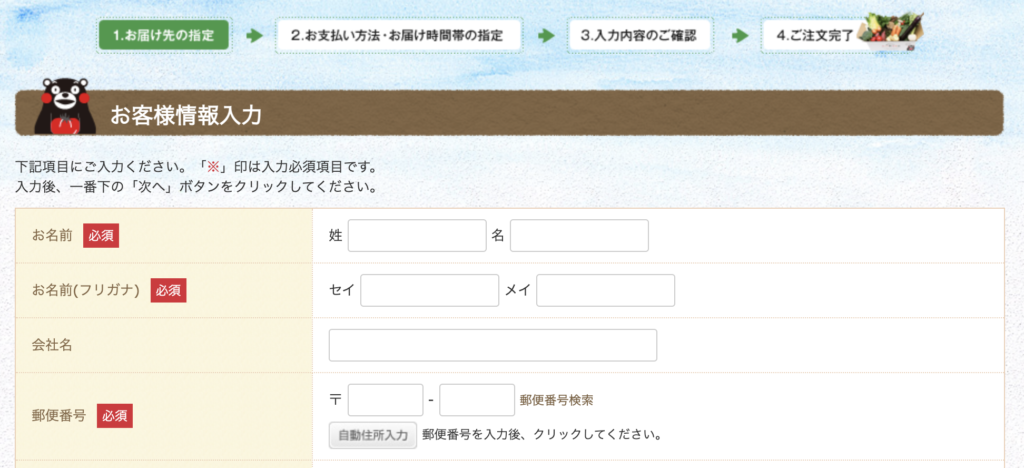Select step 2 お支払い方法・お届け時間帯の指定
Image resolution: width=1024 pixels, height=468 pixels.
click(398, 35)
